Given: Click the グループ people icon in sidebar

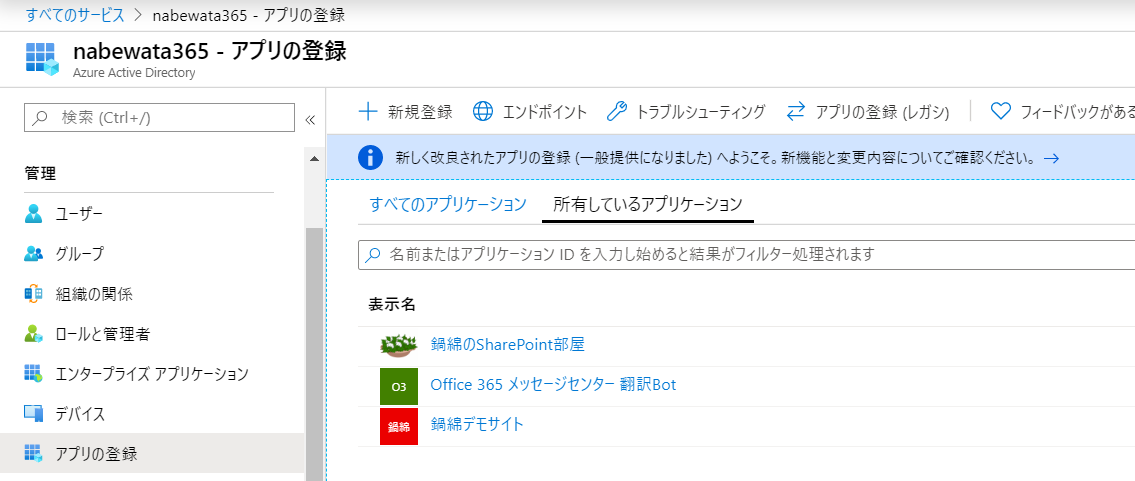Looking at the screenshot, I should [34, 254].
